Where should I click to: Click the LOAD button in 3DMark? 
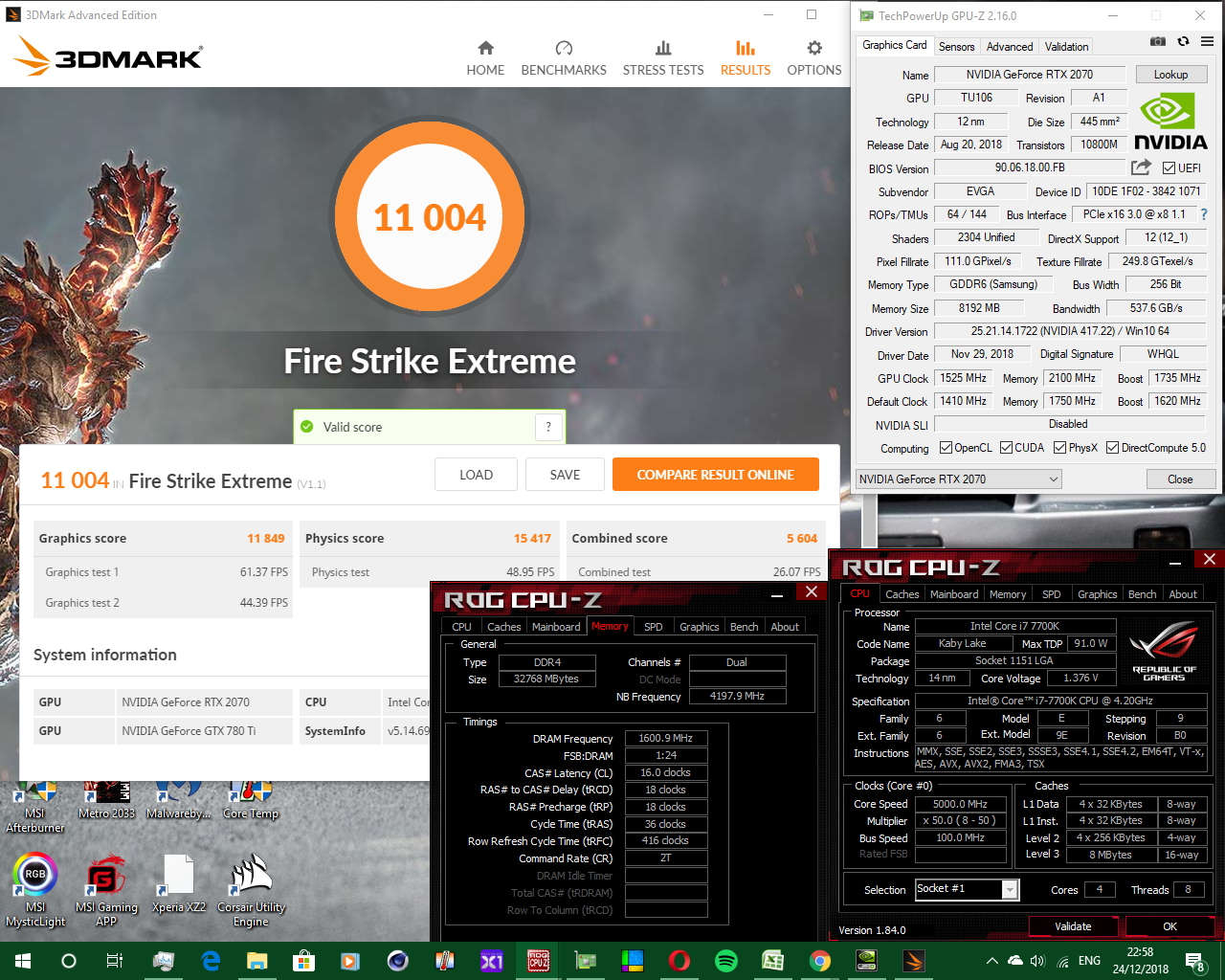(x=476, y=475)
